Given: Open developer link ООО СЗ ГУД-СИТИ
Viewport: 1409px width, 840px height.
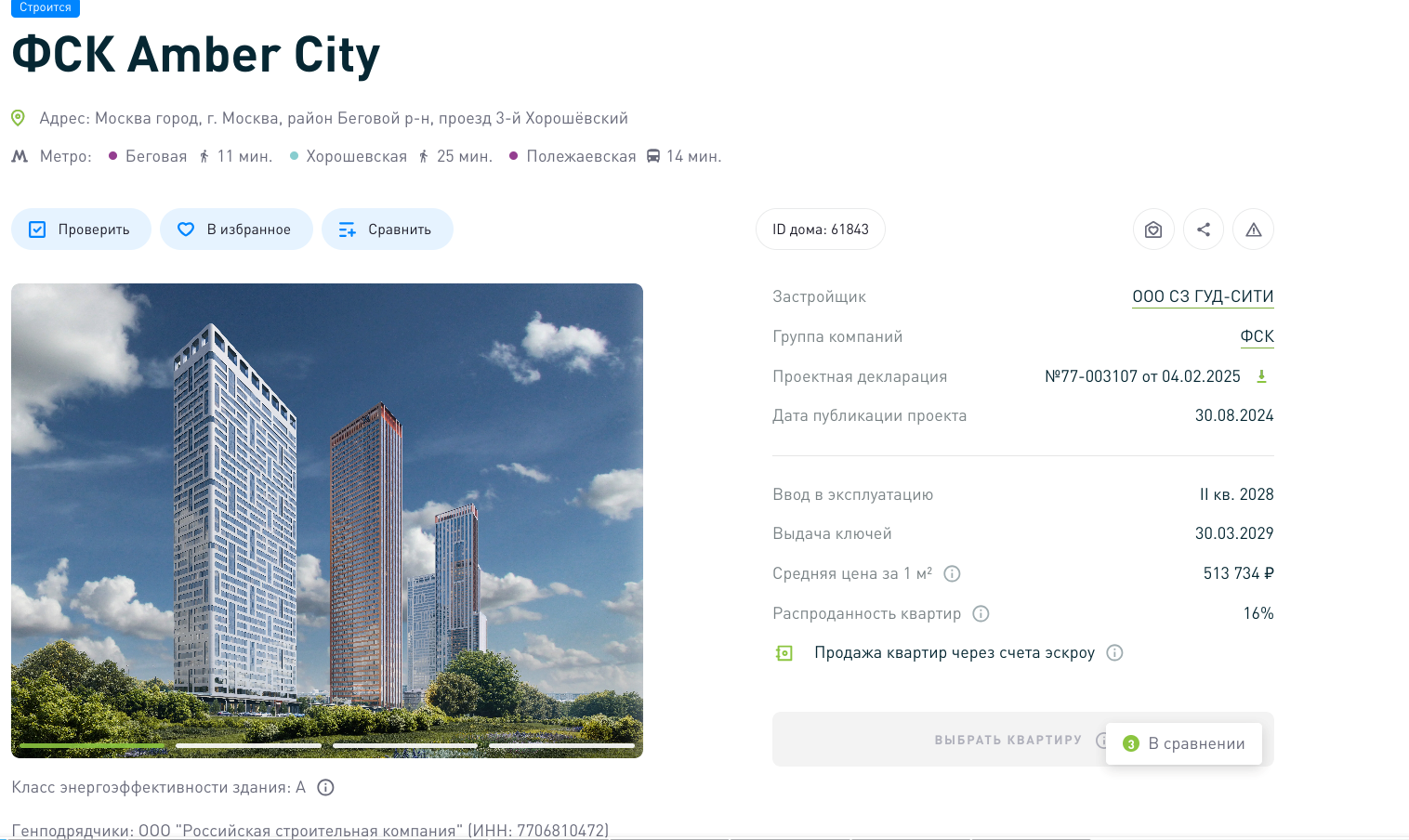Looking at the screenshot, I should pos(1203,296).
